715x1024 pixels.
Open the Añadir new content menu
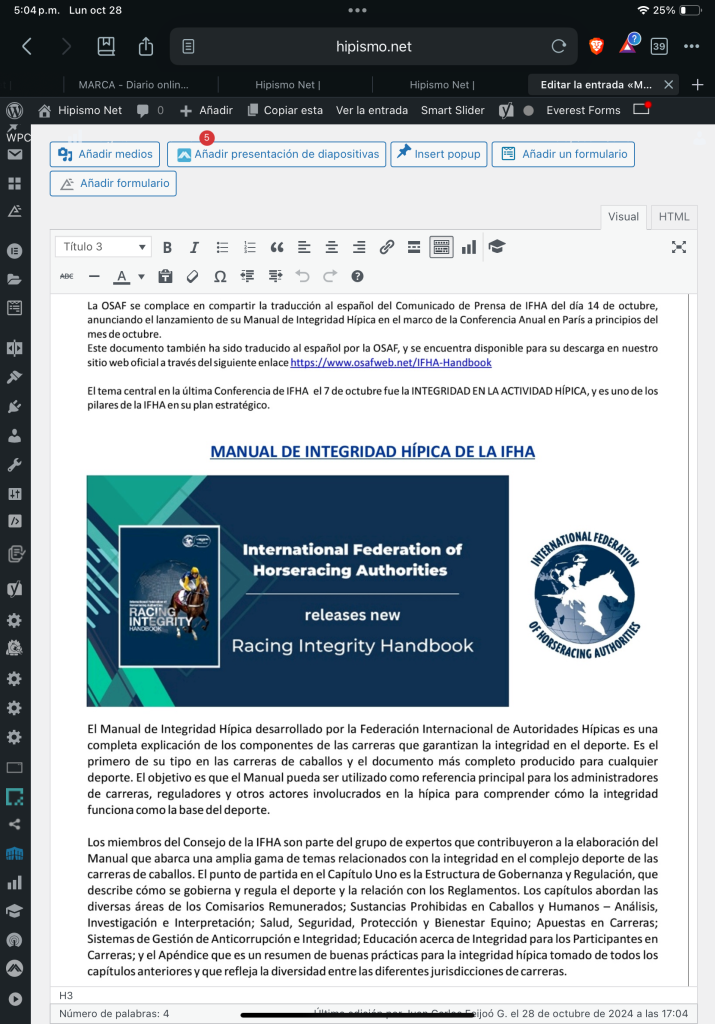click(206, 110)
